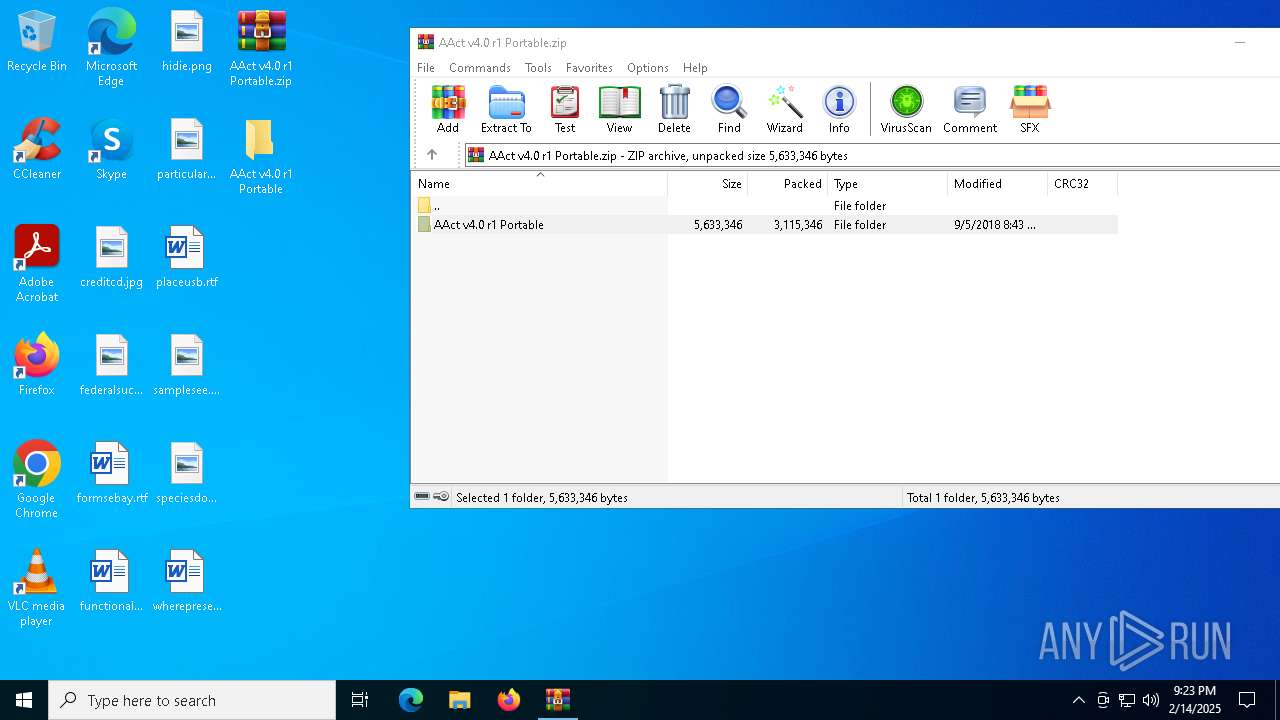Image resolution: width=1280 pixels, height=720 pixels.
Task: Open the Favorites menu
Action: coord(589,68)
